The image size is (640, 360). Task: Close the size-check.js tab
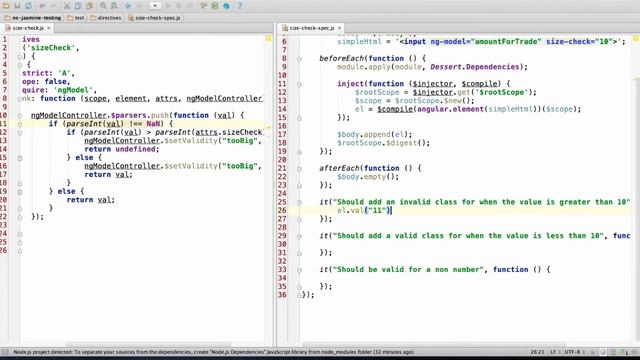pos(49,28)
